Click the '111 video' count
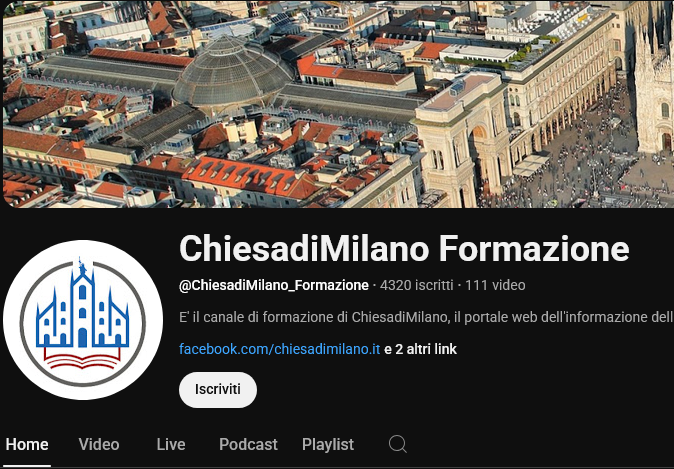This screenshot has height=469, width=674. [495, 285]
